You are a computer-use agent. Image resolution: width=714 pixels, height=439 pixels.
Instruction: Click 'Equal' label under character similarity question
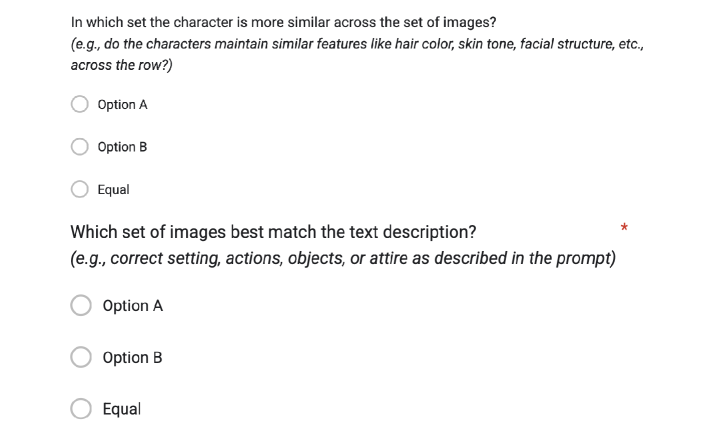click(x=113, y=189)
